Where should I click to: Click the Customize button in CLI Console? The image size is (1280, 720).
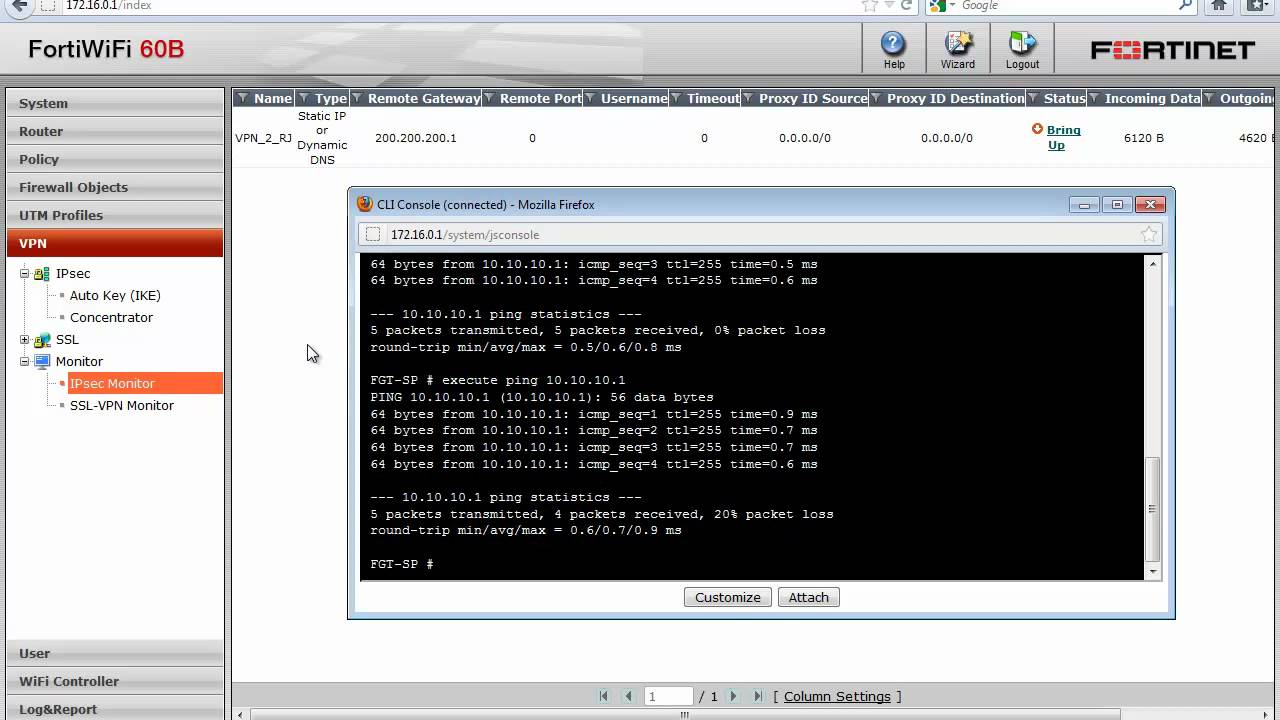(728, 597)
